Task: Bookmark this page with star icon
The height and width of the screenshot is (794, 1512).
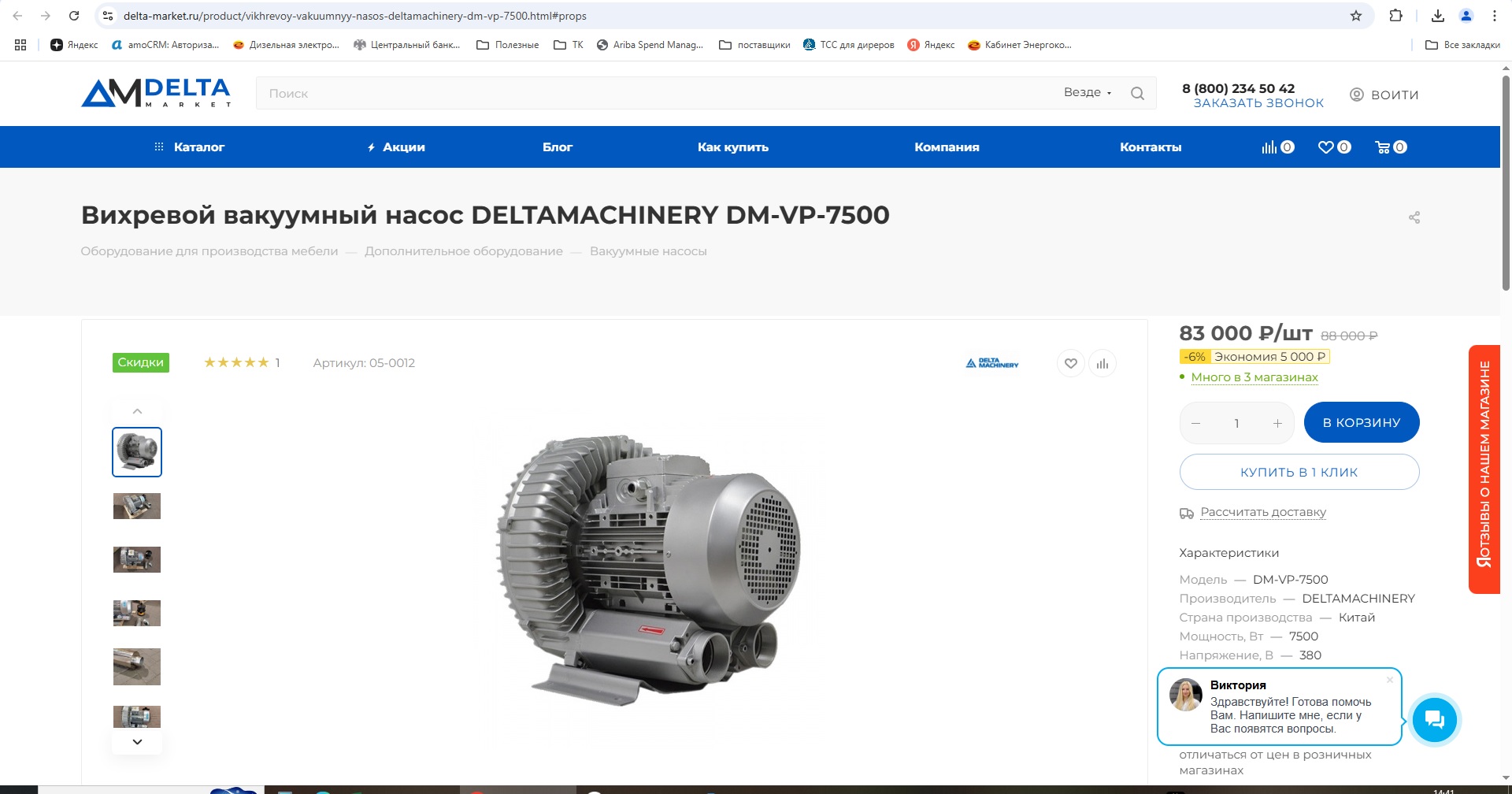Action: tap(1356, 16)
